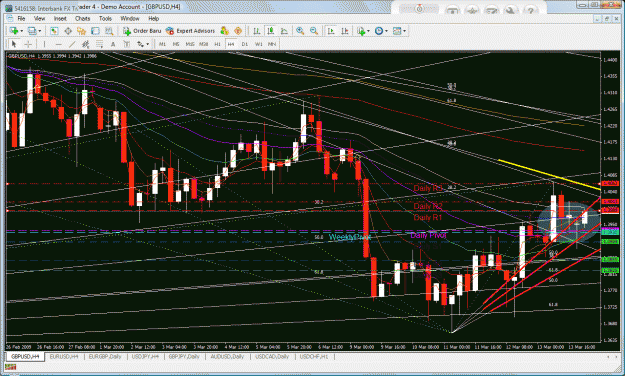
Task: Expand the Arrows dropdown arrow
Action: coord(147,44)
